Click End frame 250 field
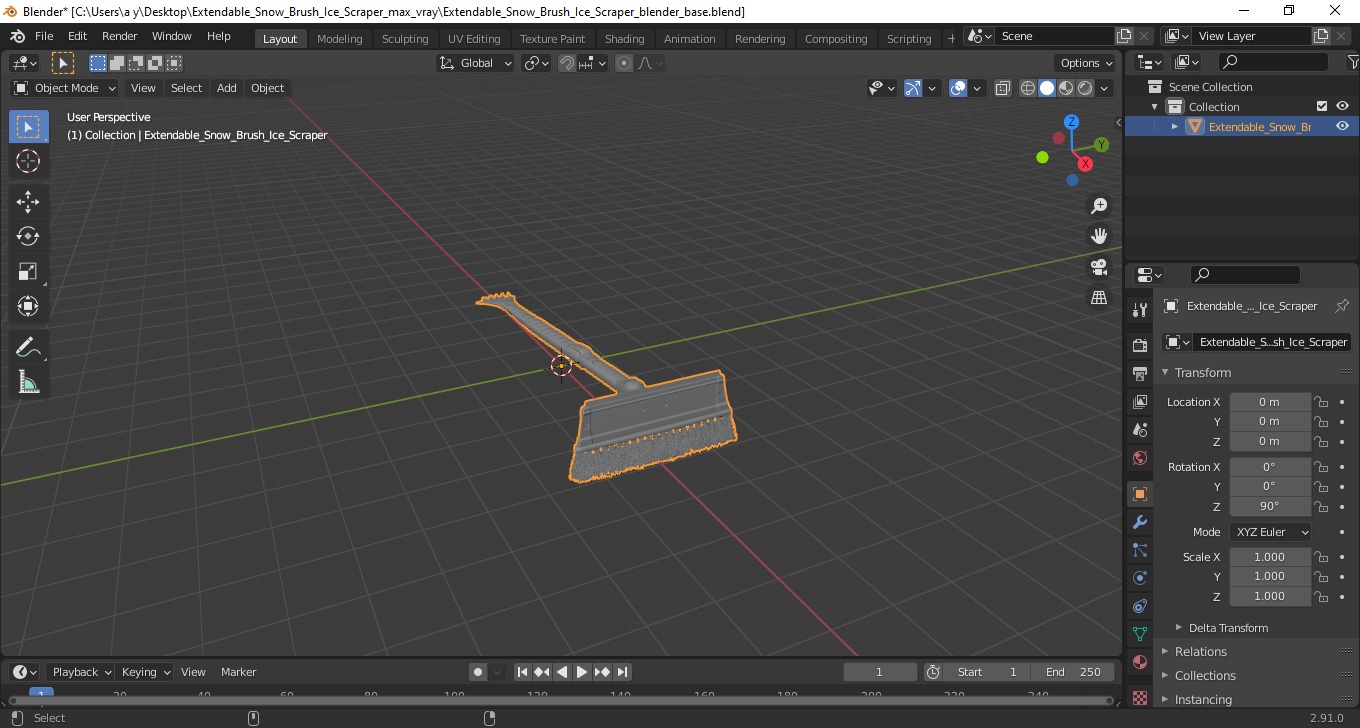Screen dimensions: 1360x728 1075,672
